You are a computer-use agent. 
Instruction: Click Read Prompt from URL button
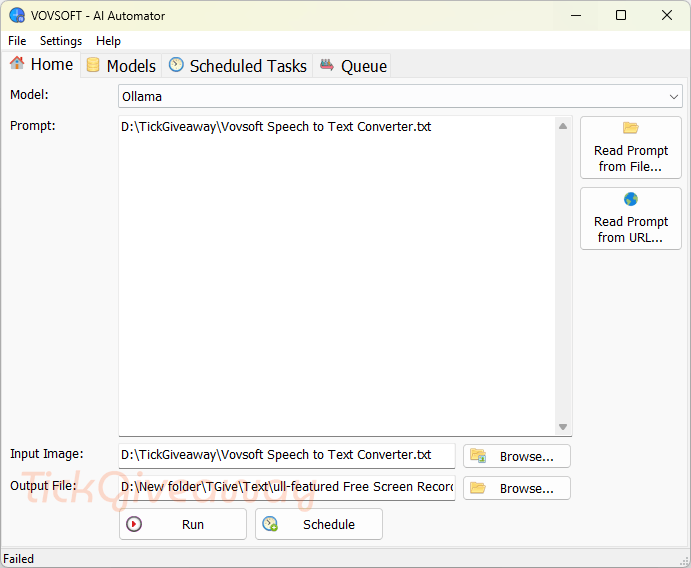[x=631, y=219]
